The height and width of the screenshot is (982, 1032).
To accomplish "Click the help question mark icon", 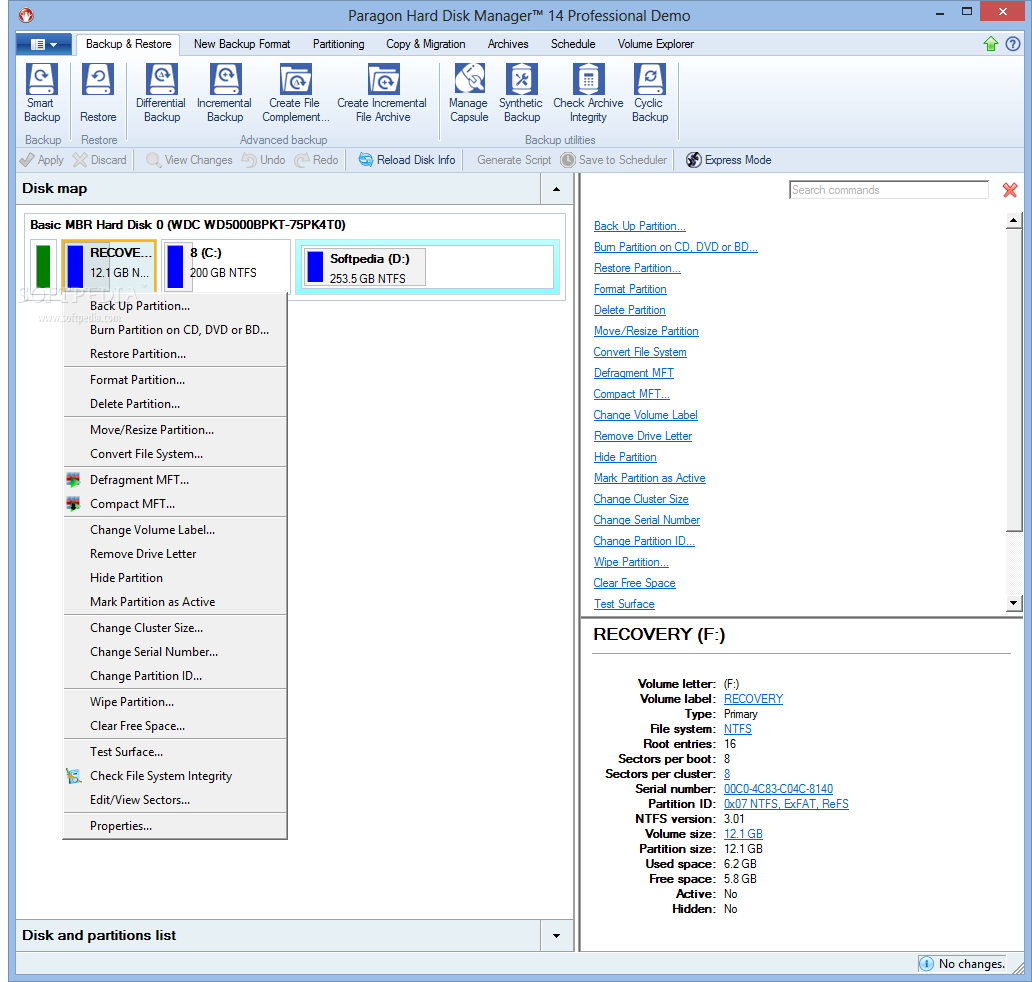I will tap(1012, 44).
